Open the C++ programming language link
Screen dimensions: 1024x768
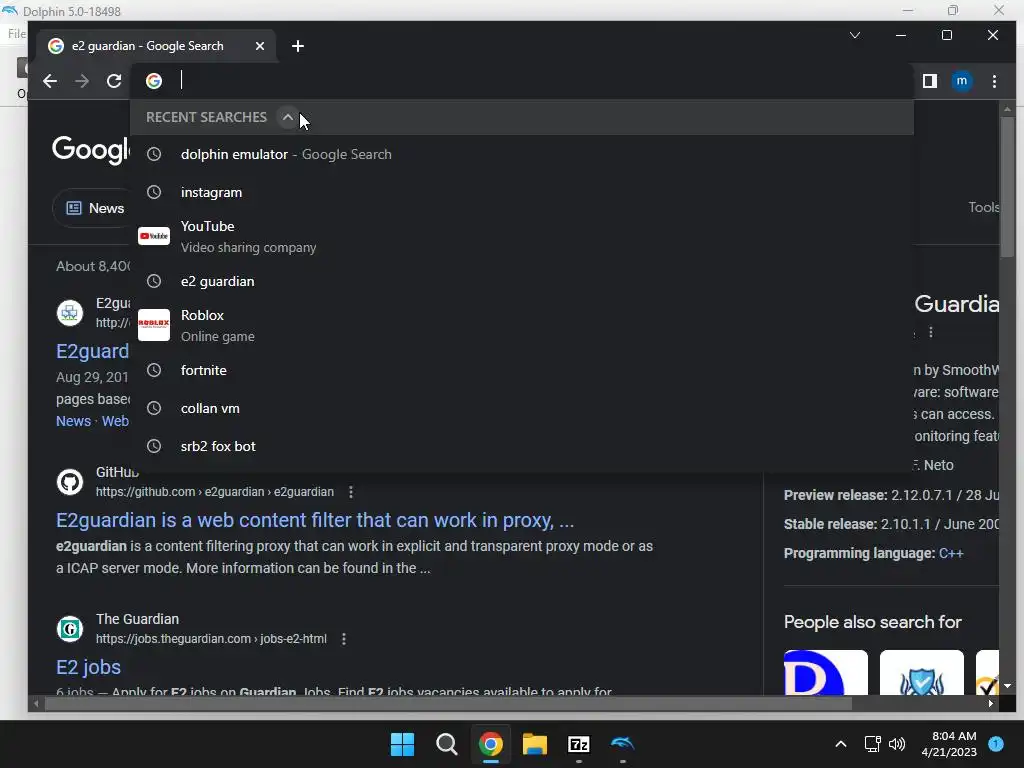pos(951,553)
